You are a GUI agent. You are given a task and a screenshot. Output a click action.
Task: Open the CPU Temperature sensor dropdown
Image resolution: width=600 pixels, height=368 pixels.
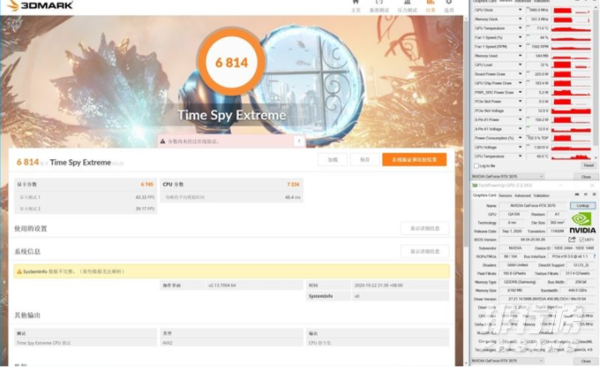click(x=520, y=156)
